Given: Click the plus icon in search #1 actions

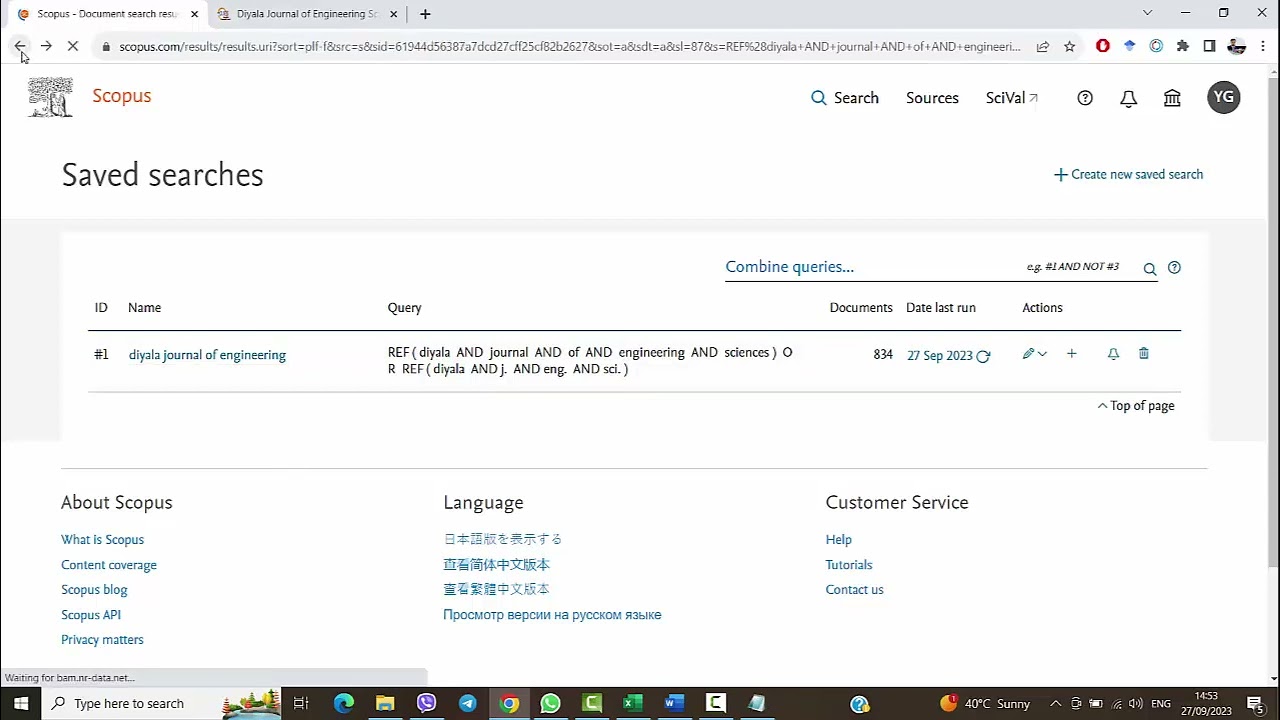Looking at the screenshot, I should pos(1071,354).
